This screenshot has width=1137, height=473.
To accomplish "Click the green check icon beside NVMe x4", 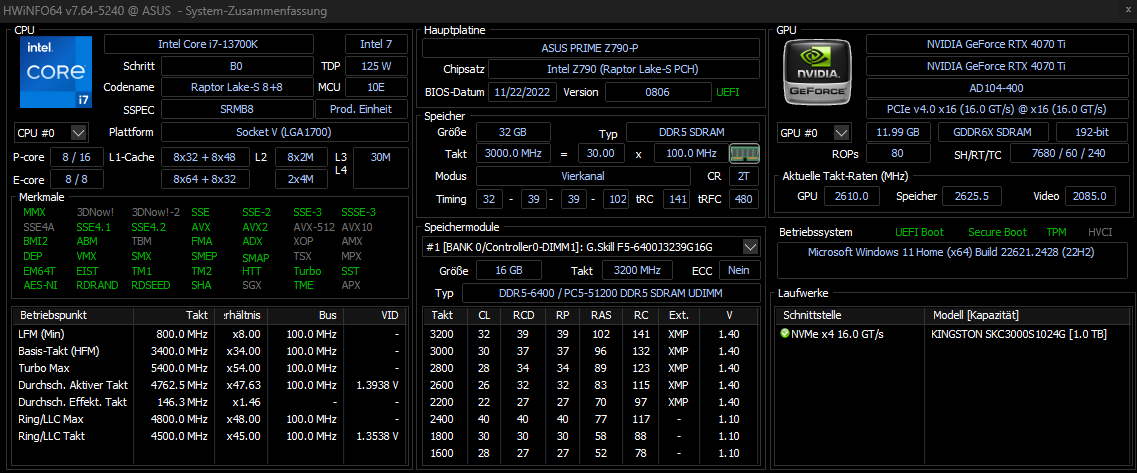I will coord(785,334).
